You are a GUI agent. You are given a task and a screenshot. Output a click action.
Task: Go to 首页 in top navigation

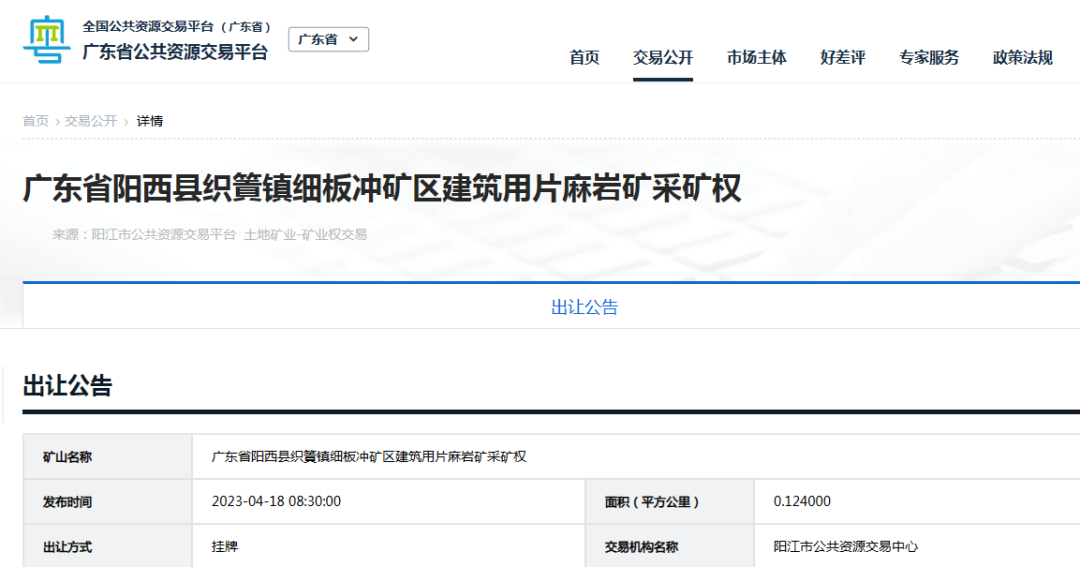(x=584, y=58)
